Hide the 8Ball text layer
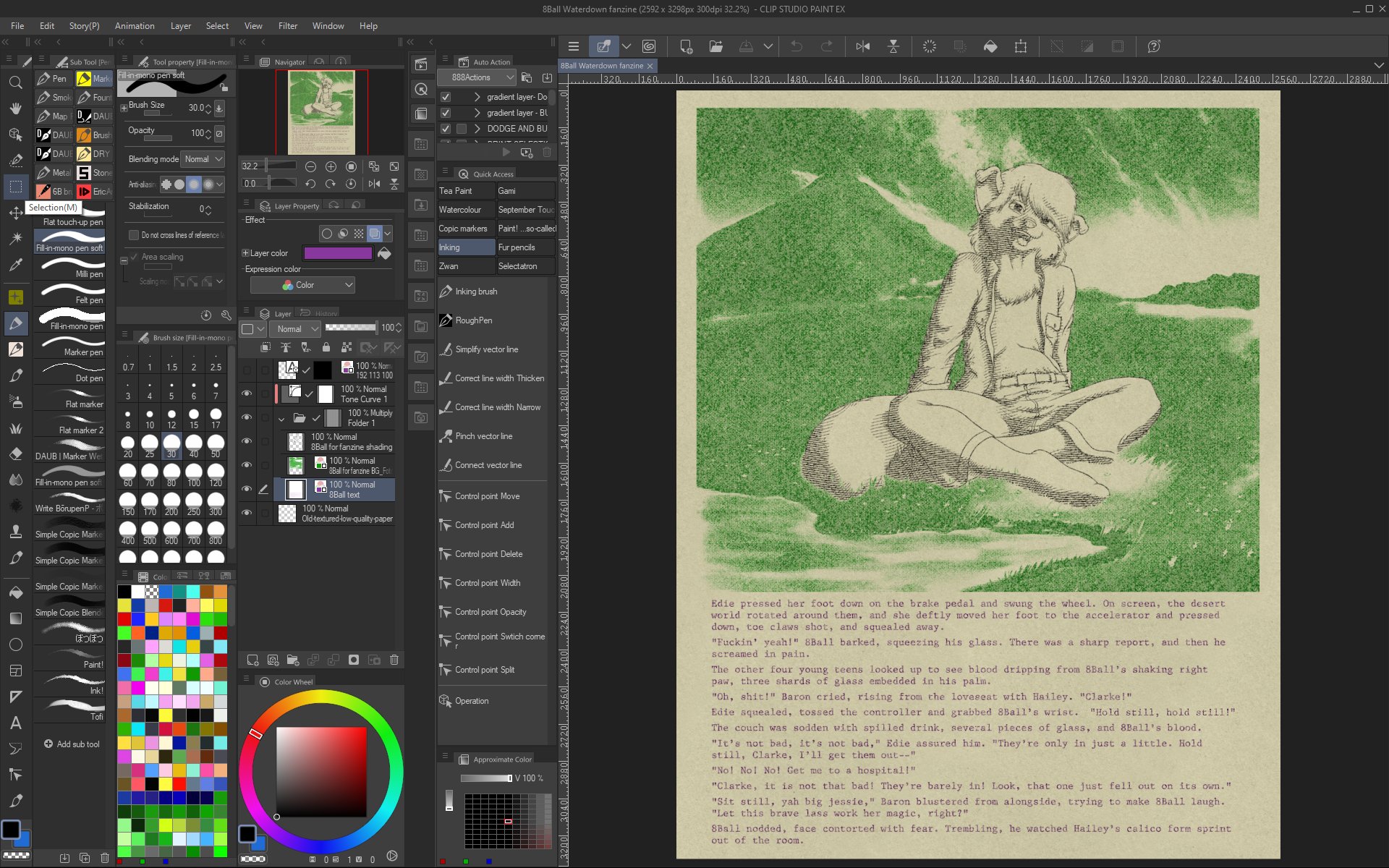The height and width of the screenshot is (868, 1389). pos(247,490)
